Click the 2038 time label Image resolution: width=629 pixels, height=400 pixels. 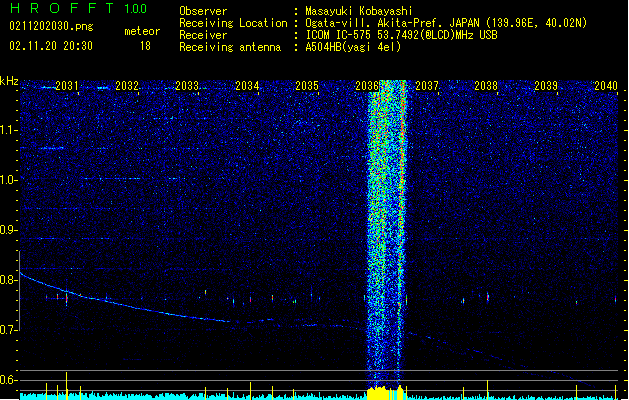click(x=486, y=86)
